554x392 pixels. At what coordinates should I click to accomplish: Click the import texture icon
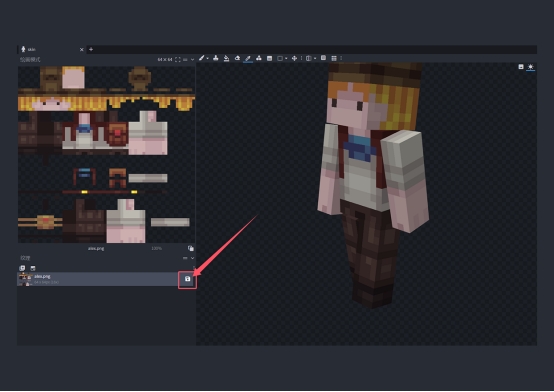tap(22, 268)
